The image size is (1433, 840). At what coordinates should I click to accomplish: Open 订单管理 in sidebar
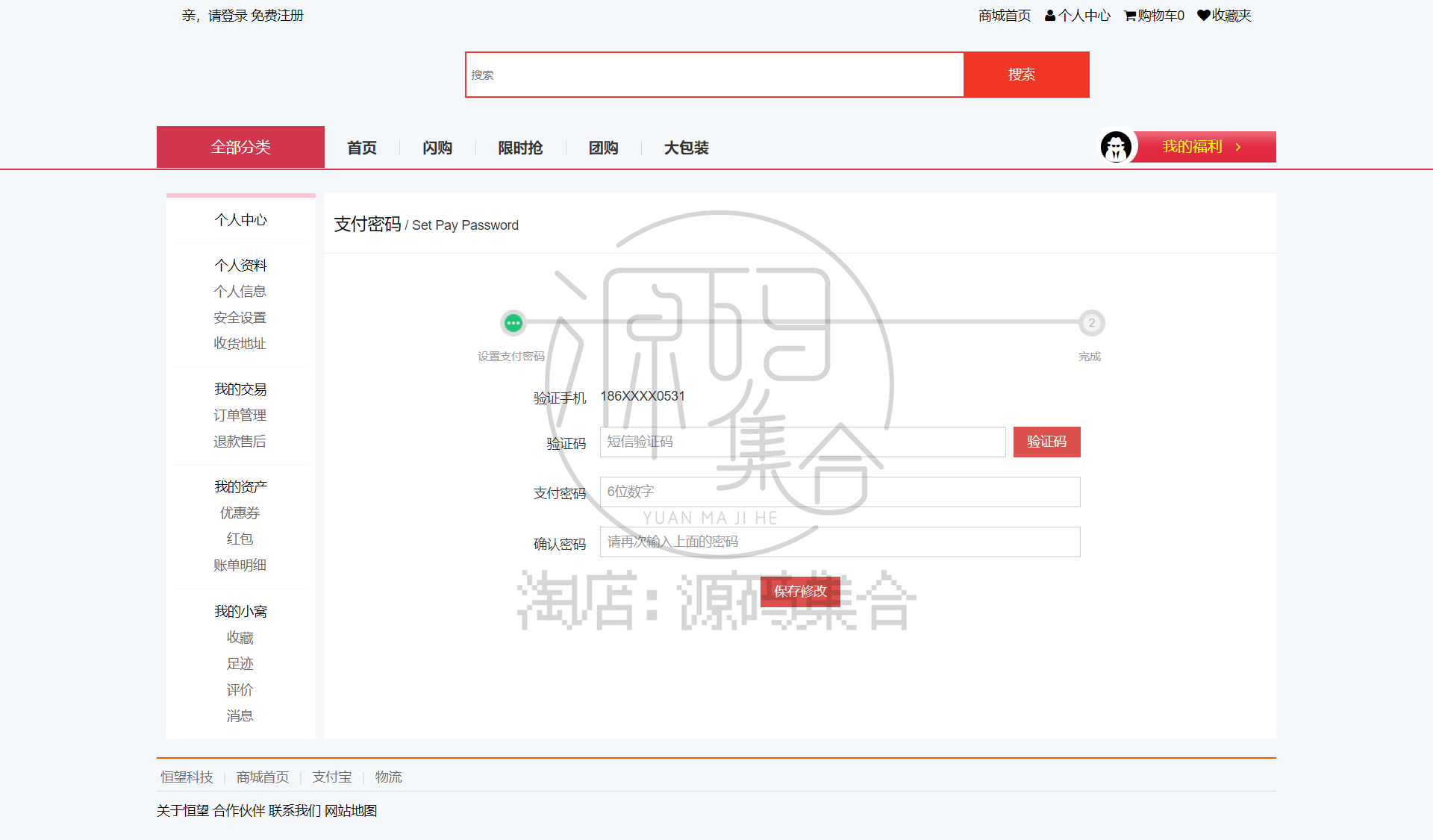pos(240,416)
